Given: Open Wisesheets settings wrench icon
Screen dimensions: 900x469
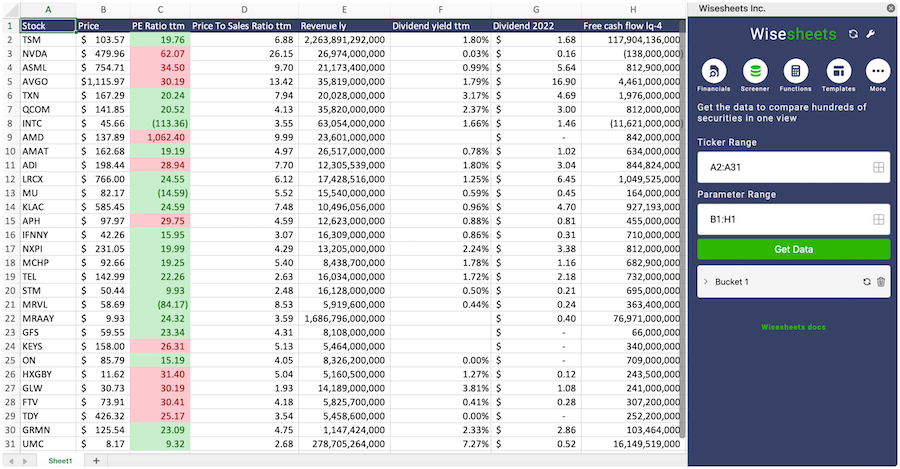Looking at the screenshot, I should [870, 34].
